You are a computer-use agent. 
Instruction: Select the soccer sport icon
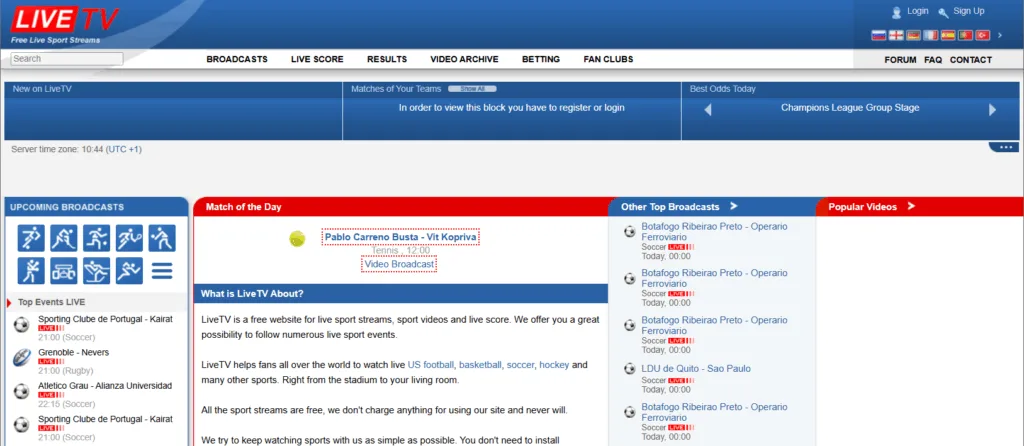tap(31, 238)
